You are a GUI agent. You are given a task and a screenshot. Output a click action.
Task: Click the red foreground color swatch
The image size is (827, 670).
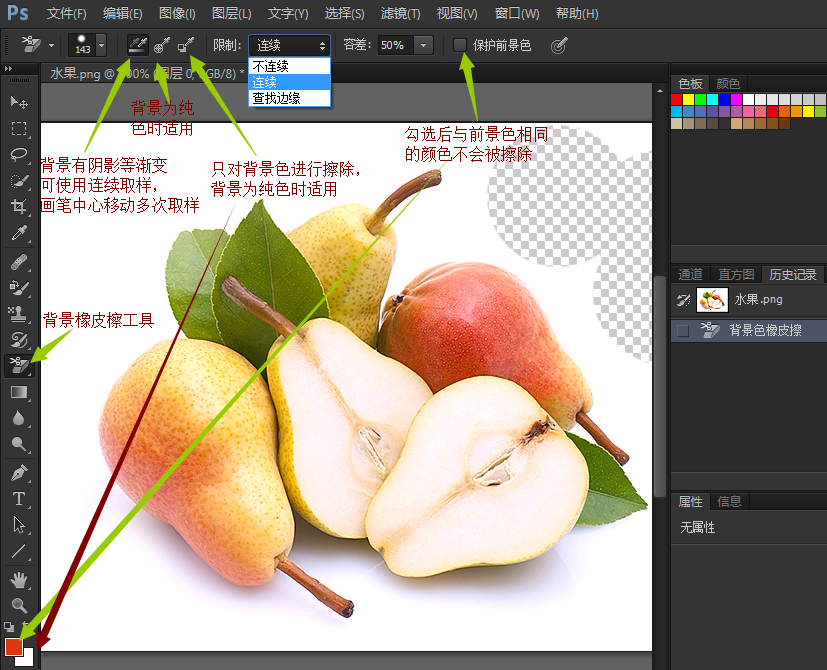[14, 646]
